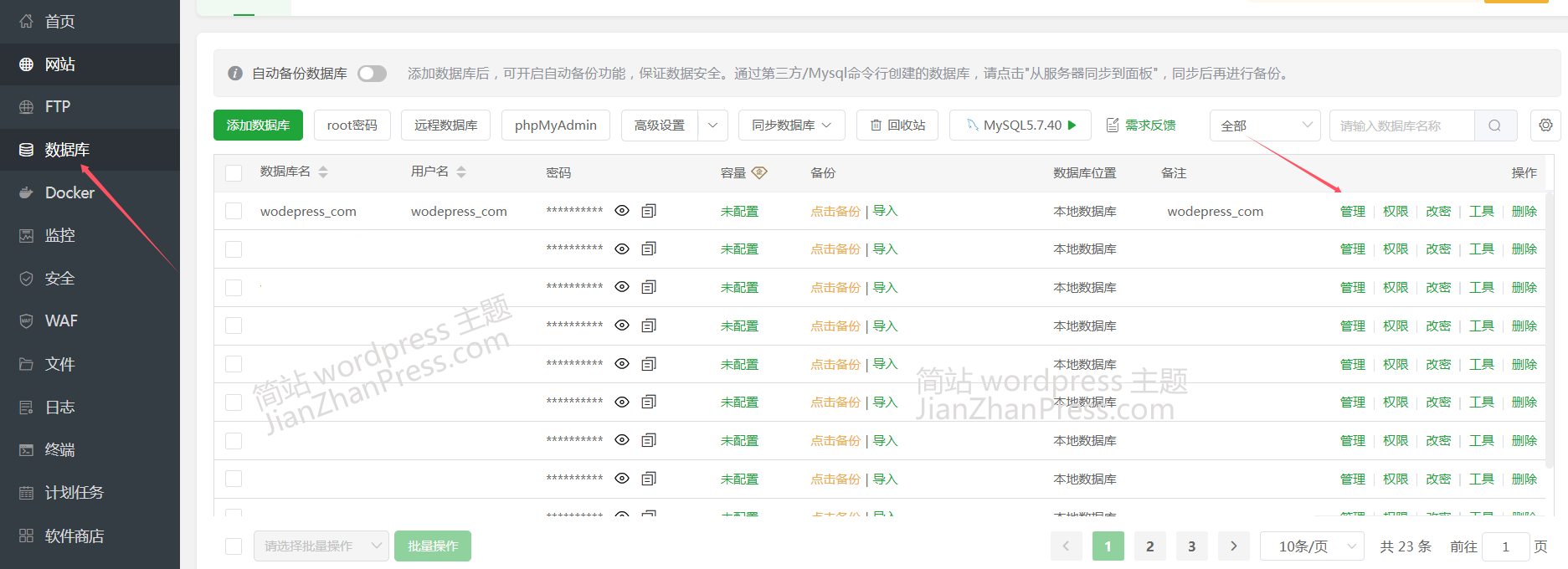Open Docker from the sidebar
1568x569 pixels.
[x=69, y=192]
